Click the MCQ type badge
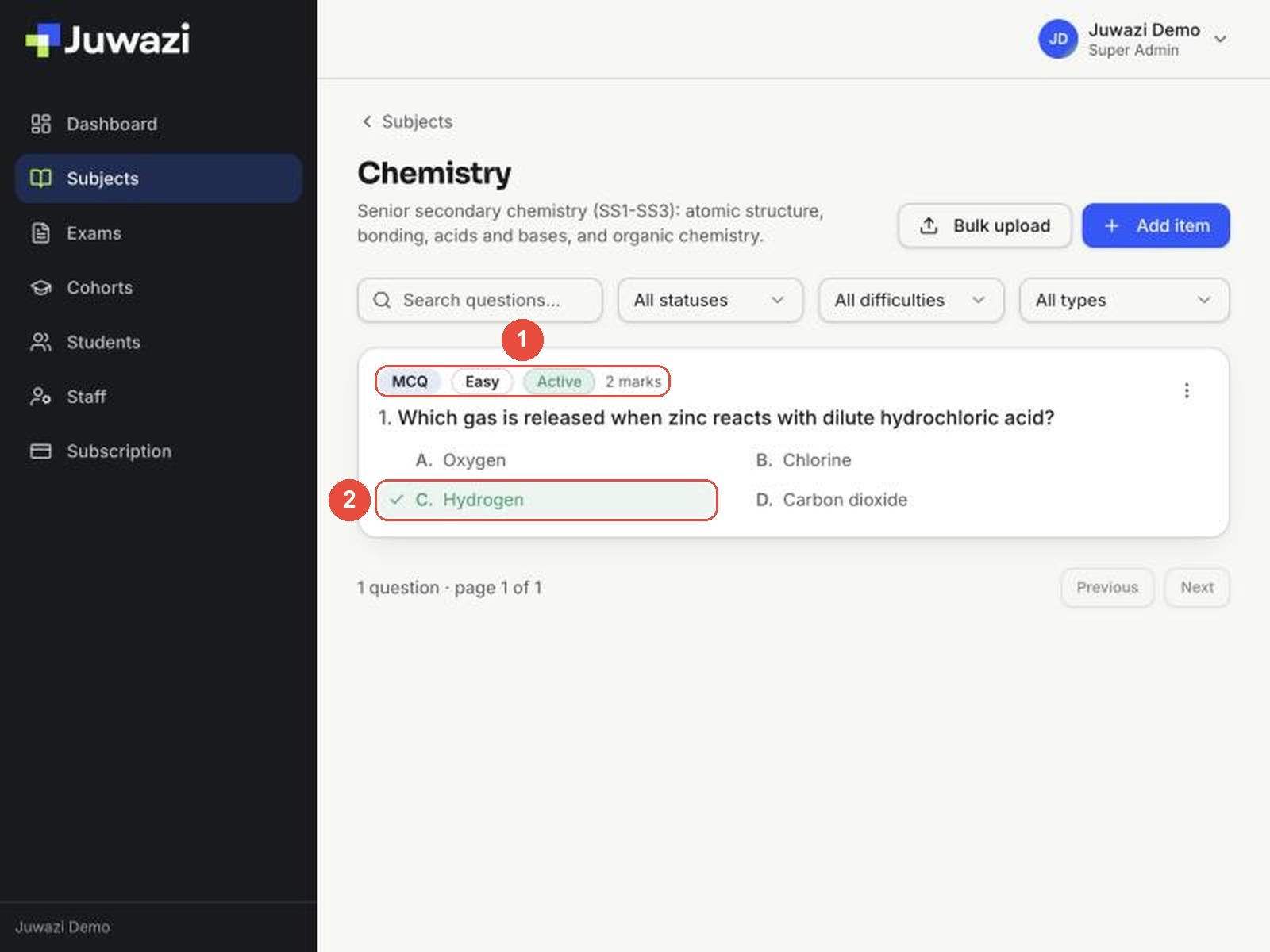1270x952 pixels. click(410, 382)
